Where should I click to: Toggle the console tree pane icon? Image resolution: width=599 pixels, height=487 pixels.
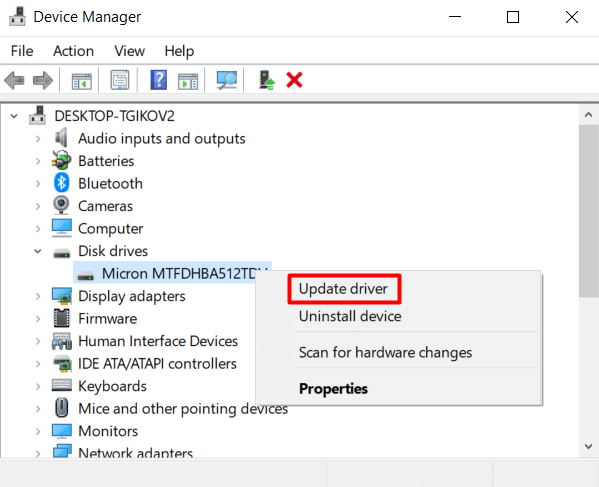point(82,81)
